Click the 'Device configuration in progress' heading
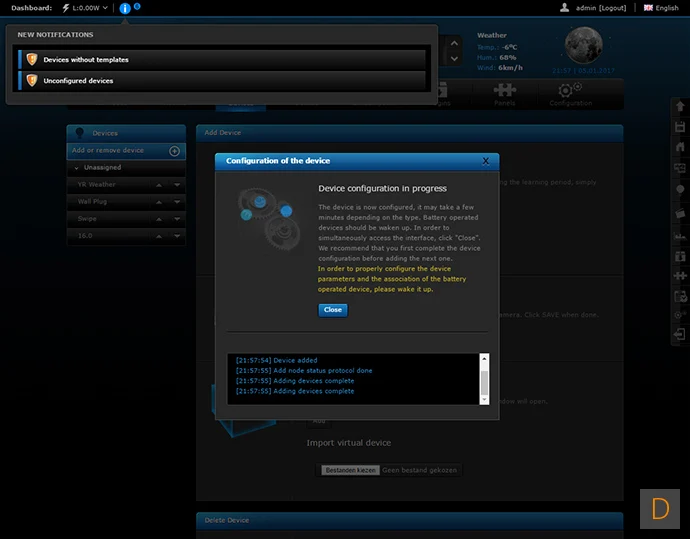This screenshot has width=690, height=539. click(382, 188)
